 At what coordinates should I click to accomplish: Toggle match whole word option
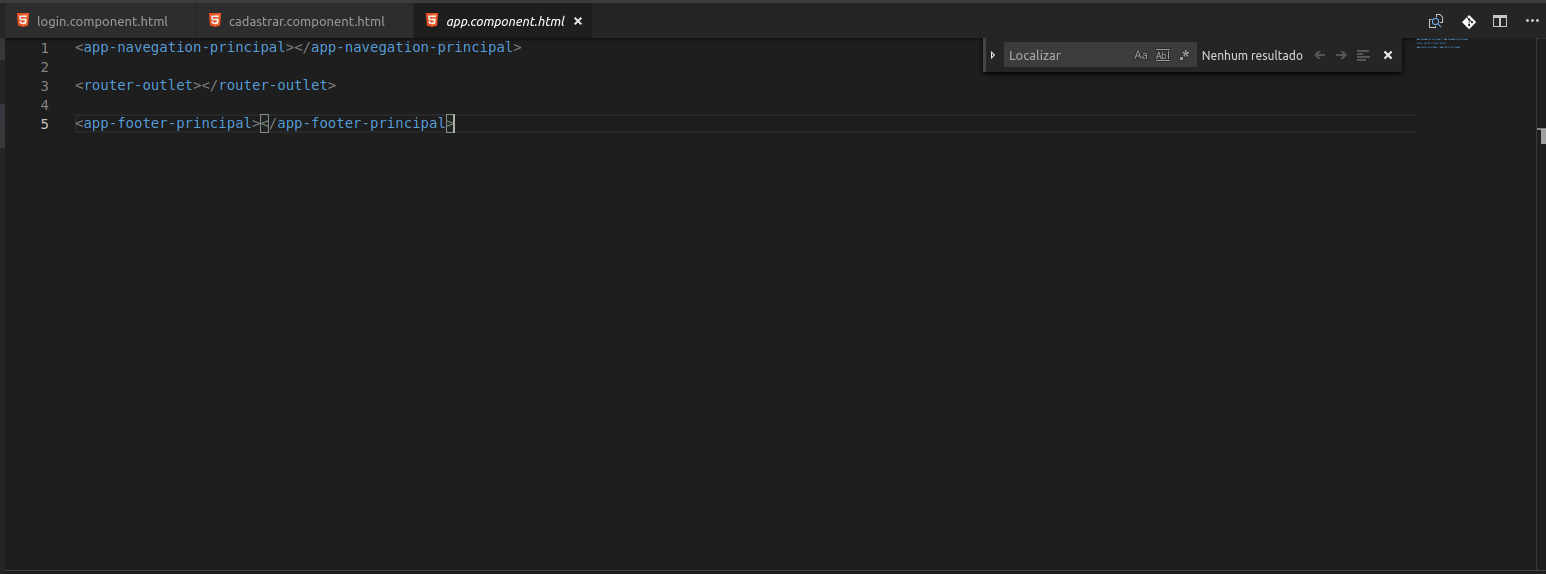click(x=1163, y=55)
